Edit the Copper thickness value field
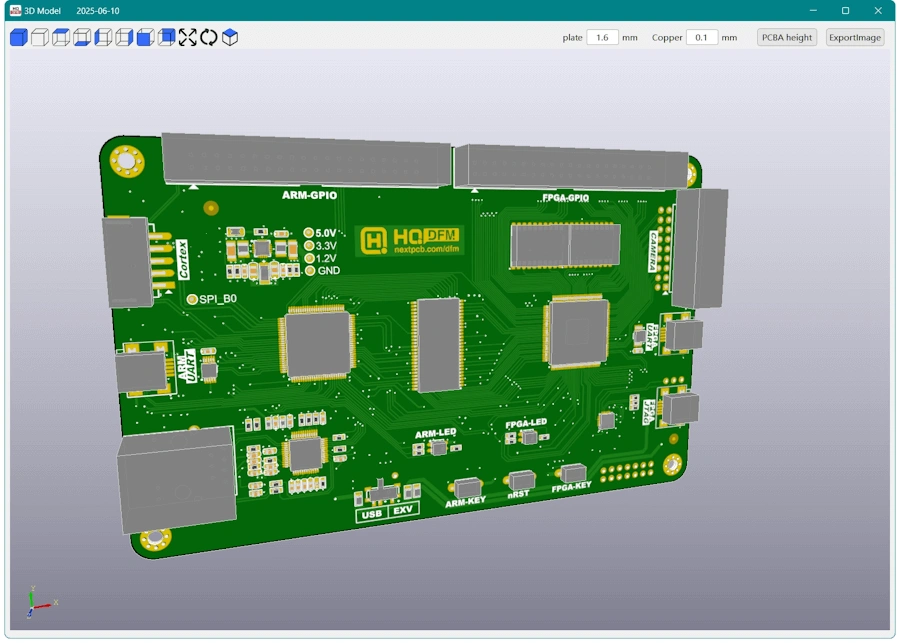Image resolution: width=900 pixels, height=643 pixels. (703, 37)
